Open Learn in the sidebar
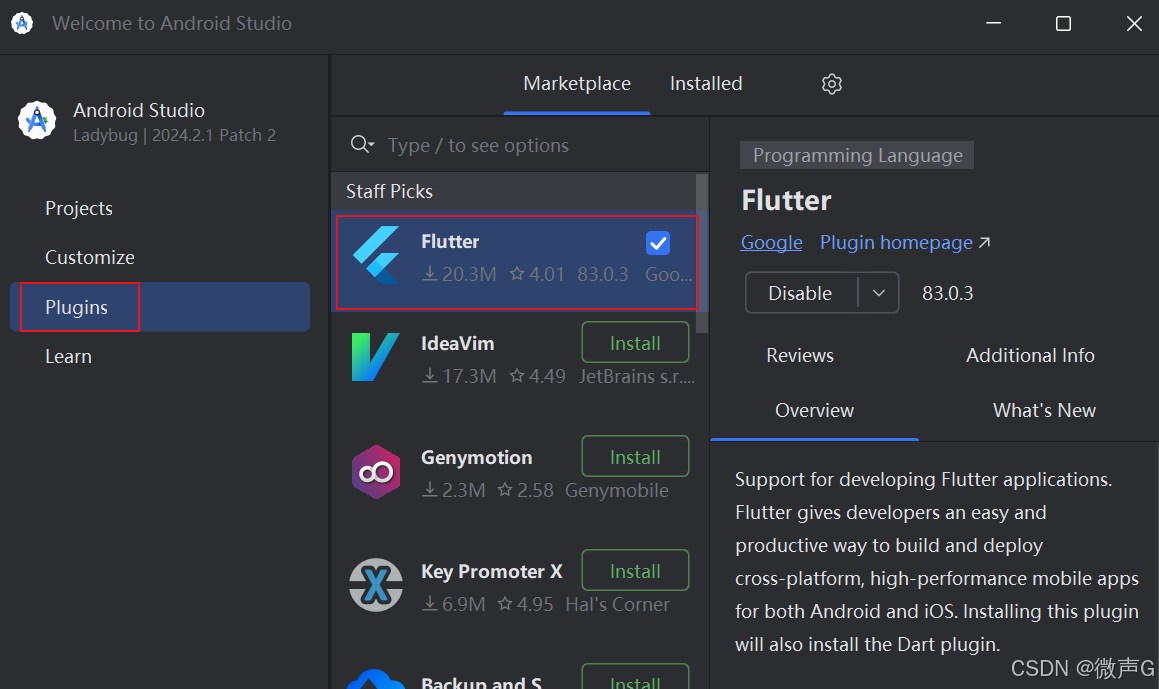1159x689 pixels. 69,356
